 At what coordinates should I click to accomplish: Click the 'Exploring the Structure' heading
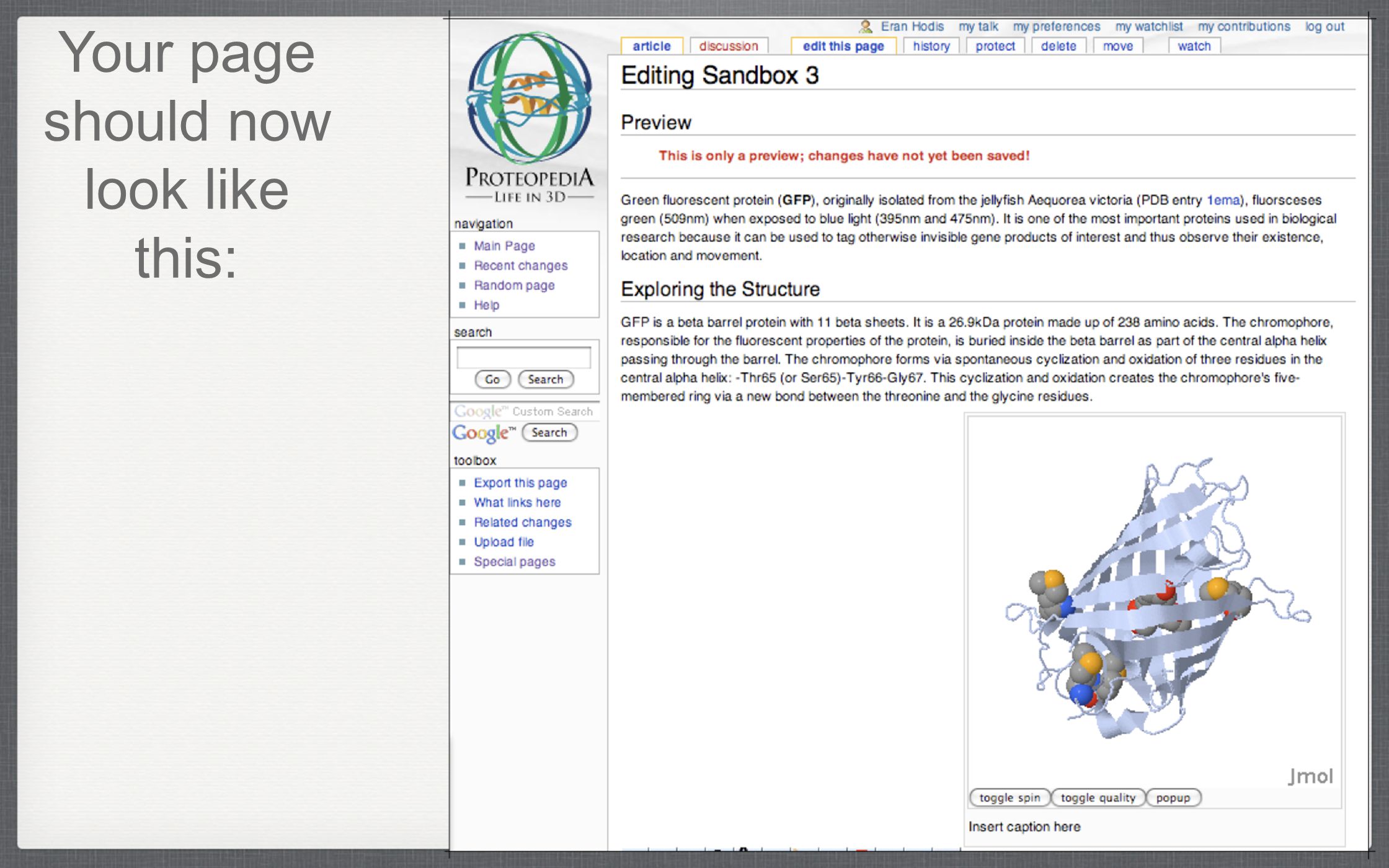coord(720,289)
